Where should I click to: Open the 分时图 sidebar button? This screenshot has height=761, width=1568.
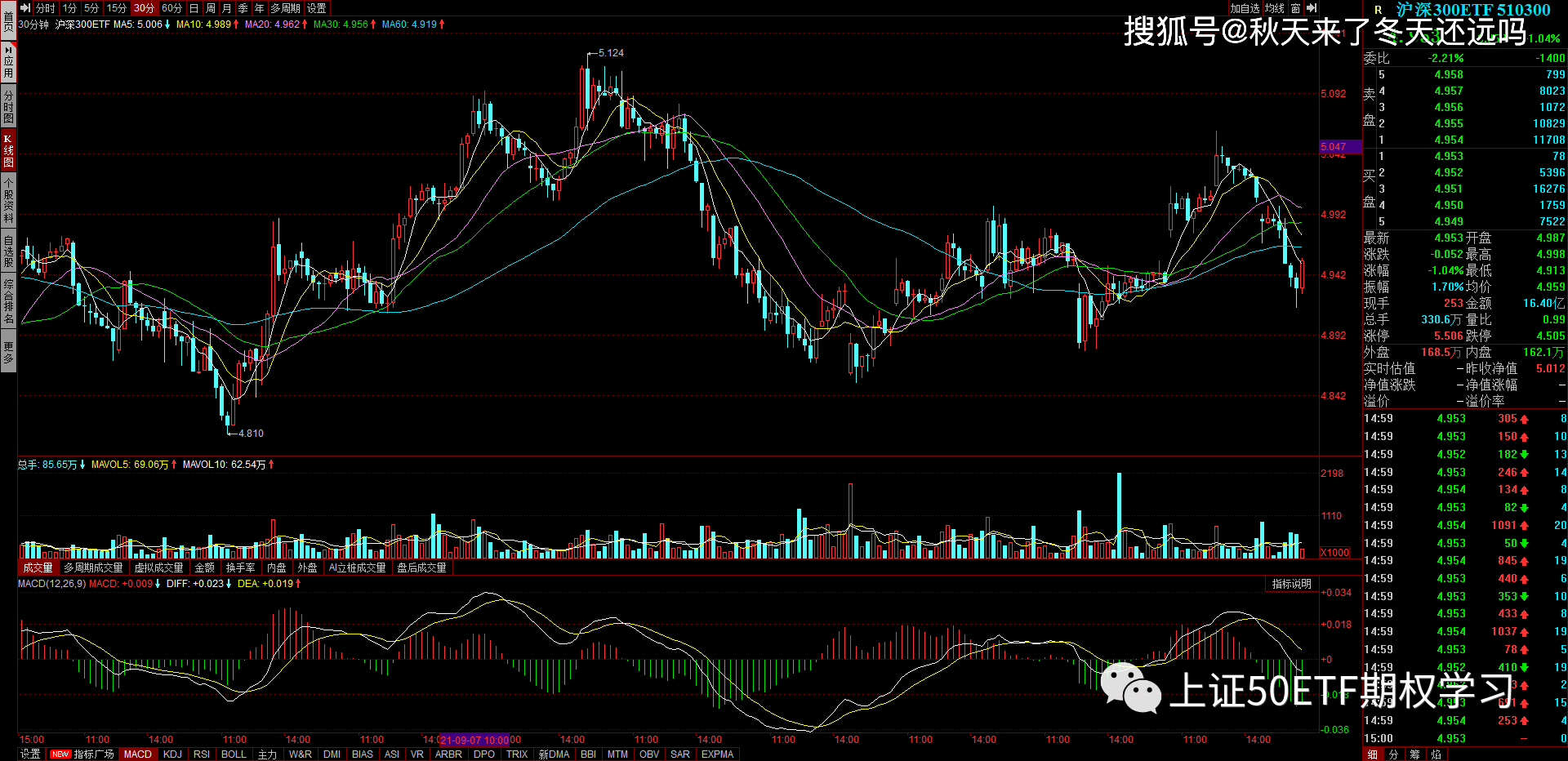click(8, 106)
